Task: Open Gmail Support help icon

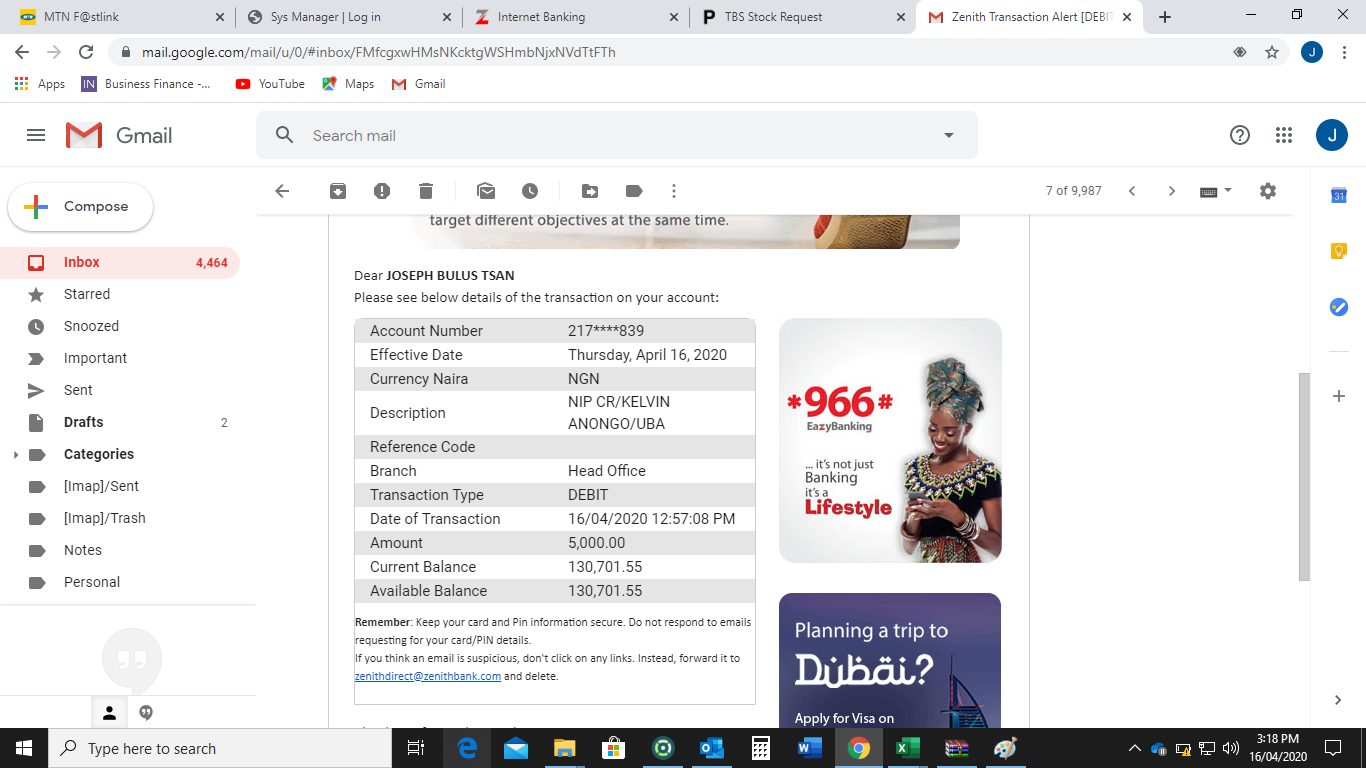Action: click(1240, 135)
